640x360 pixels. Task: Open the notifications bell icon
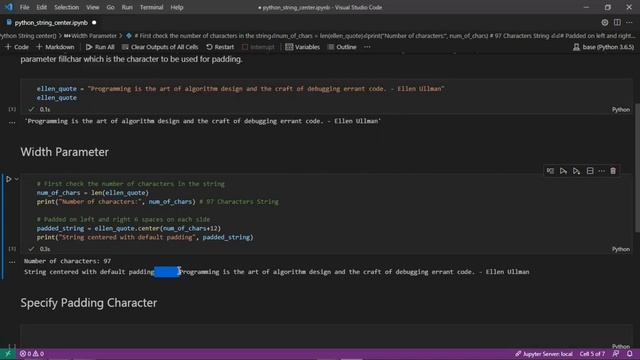pyautogui.click(x=629, y=354)
